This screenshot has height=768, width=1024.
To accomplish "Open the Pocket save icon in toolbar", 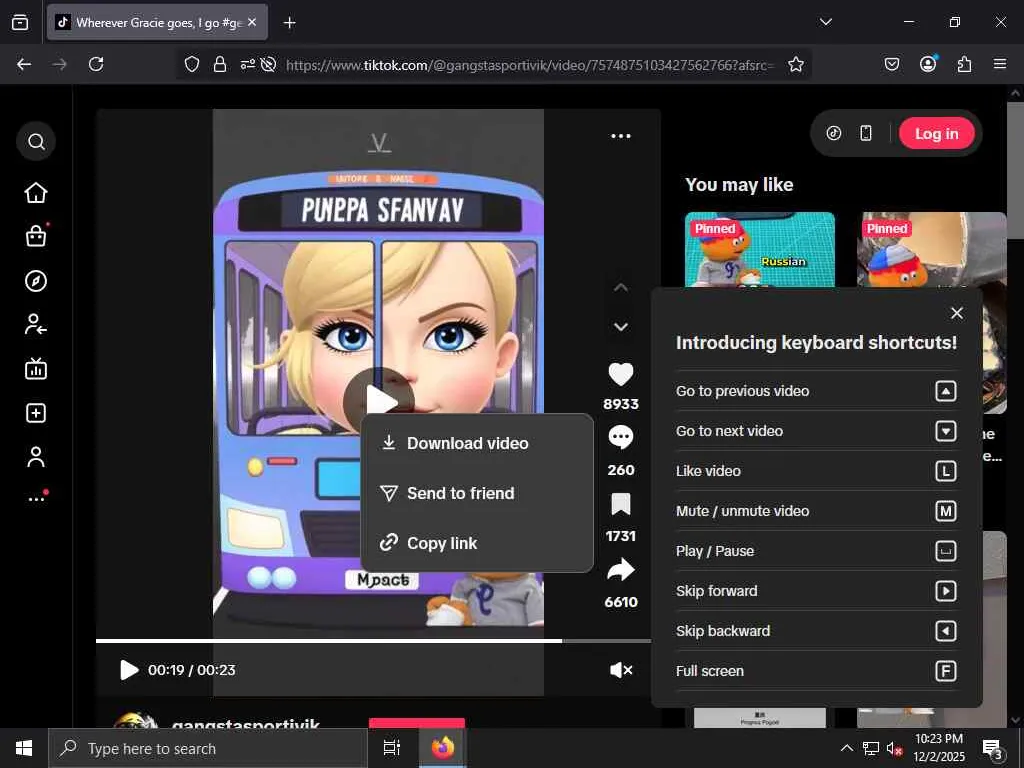I will (891, 64).
